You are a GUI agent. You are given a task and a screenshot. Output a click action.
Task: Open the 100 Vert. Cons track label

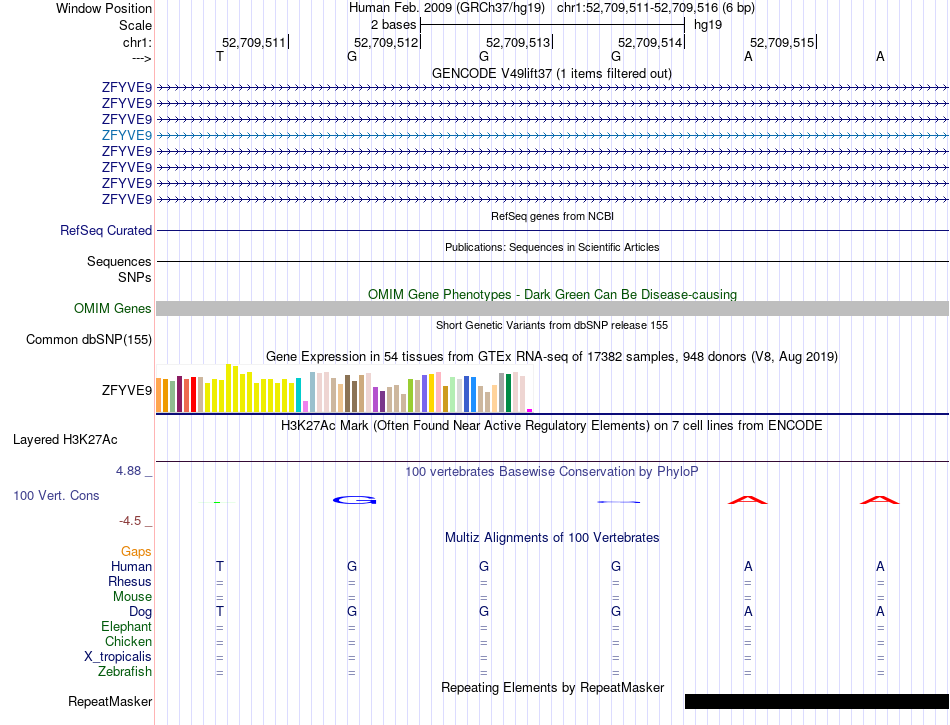(56, 495)
